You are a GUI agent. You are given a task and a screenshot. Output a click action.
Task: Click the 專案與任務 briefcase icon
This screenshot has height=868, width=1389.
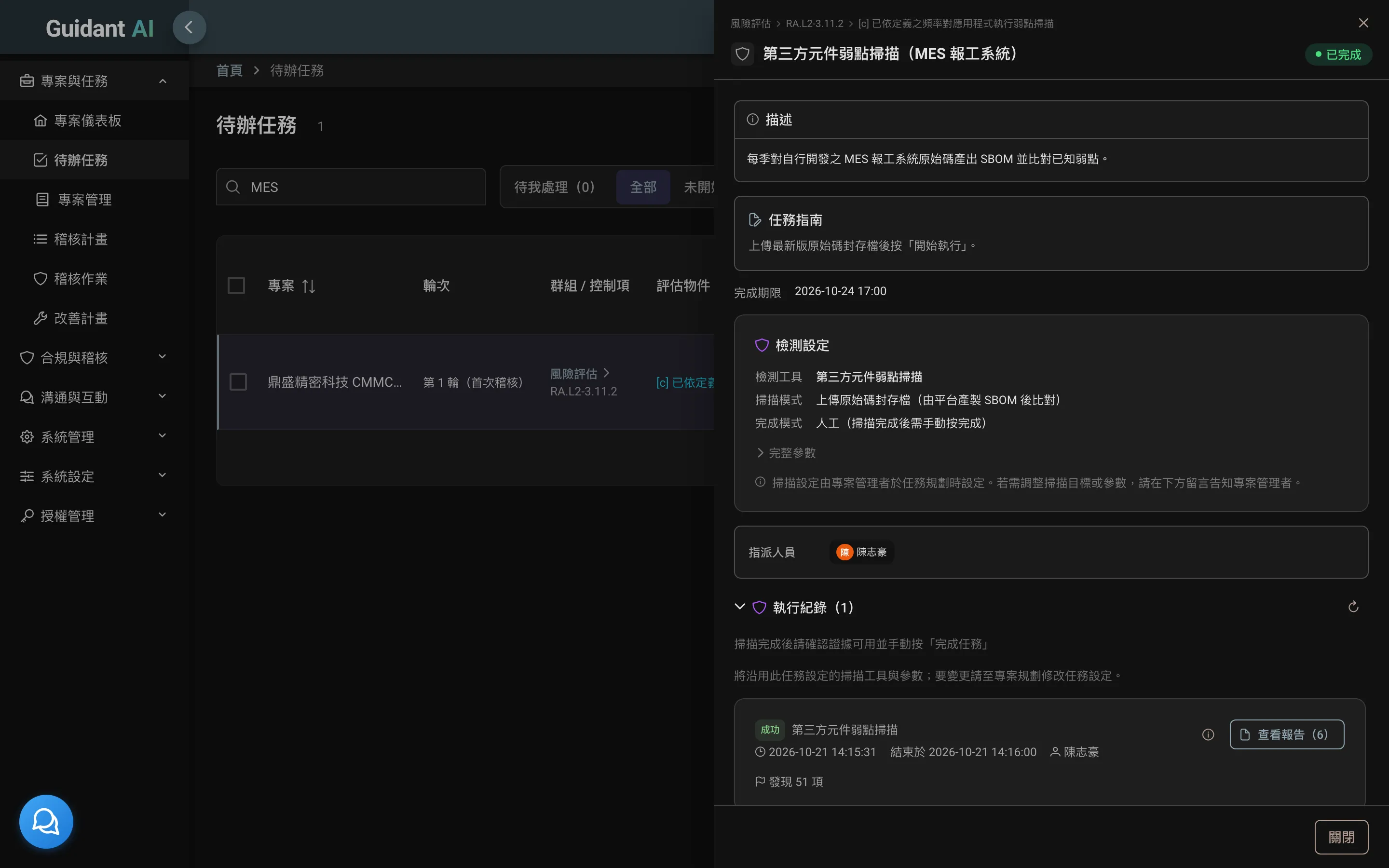pos(27,81)
